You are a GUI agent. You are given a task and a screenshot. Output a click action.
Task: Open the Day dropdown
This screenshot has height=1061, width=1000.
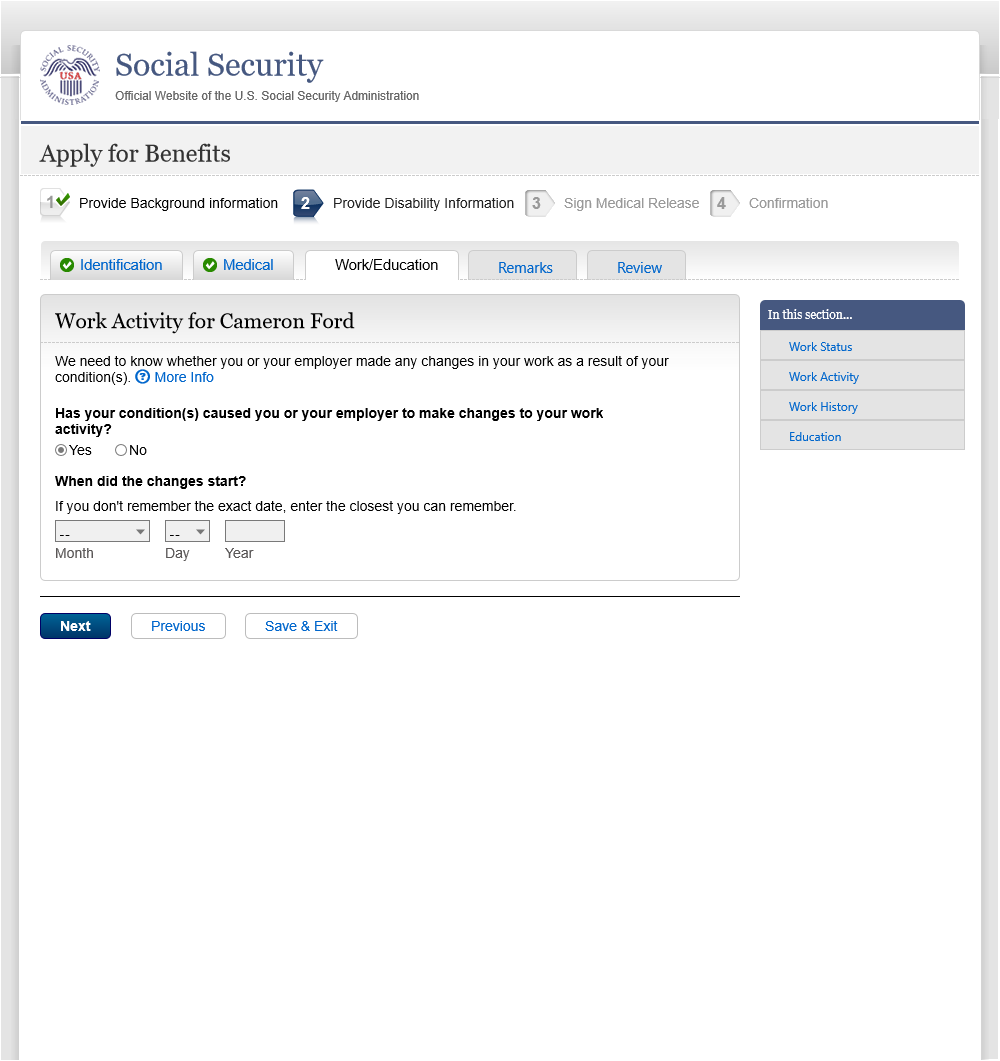(187, 531)
